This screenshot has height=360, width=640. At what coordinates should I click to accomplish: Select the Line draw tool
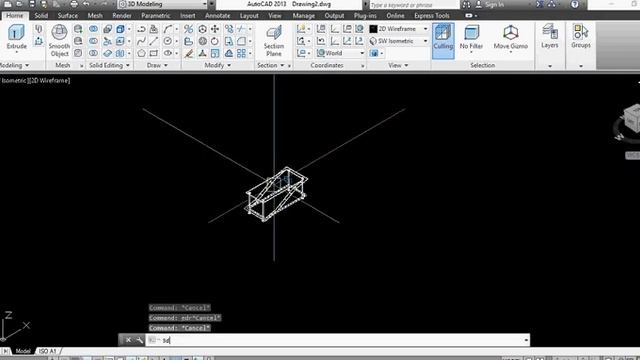point(153,41)
